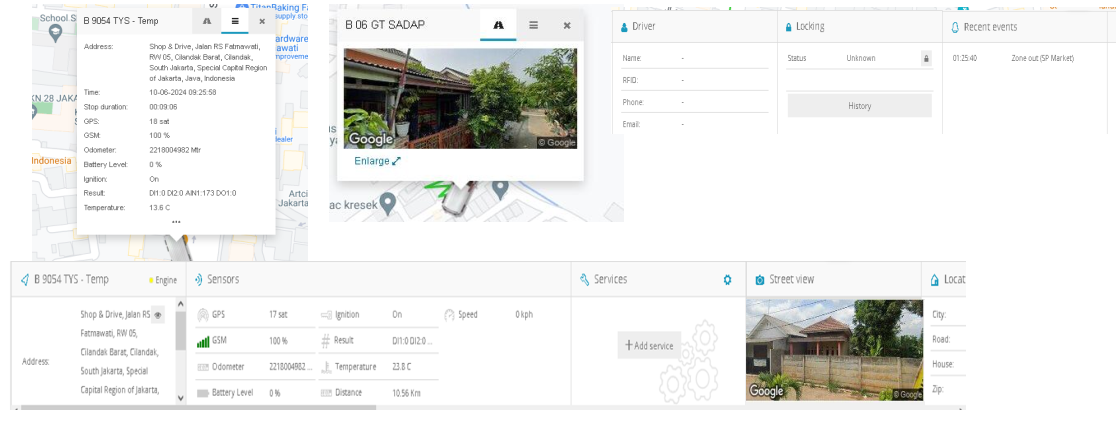Click the lock icon beside Unknown status
The width and height of the screenshot is (1118, 437).
(x=926, y=59)
